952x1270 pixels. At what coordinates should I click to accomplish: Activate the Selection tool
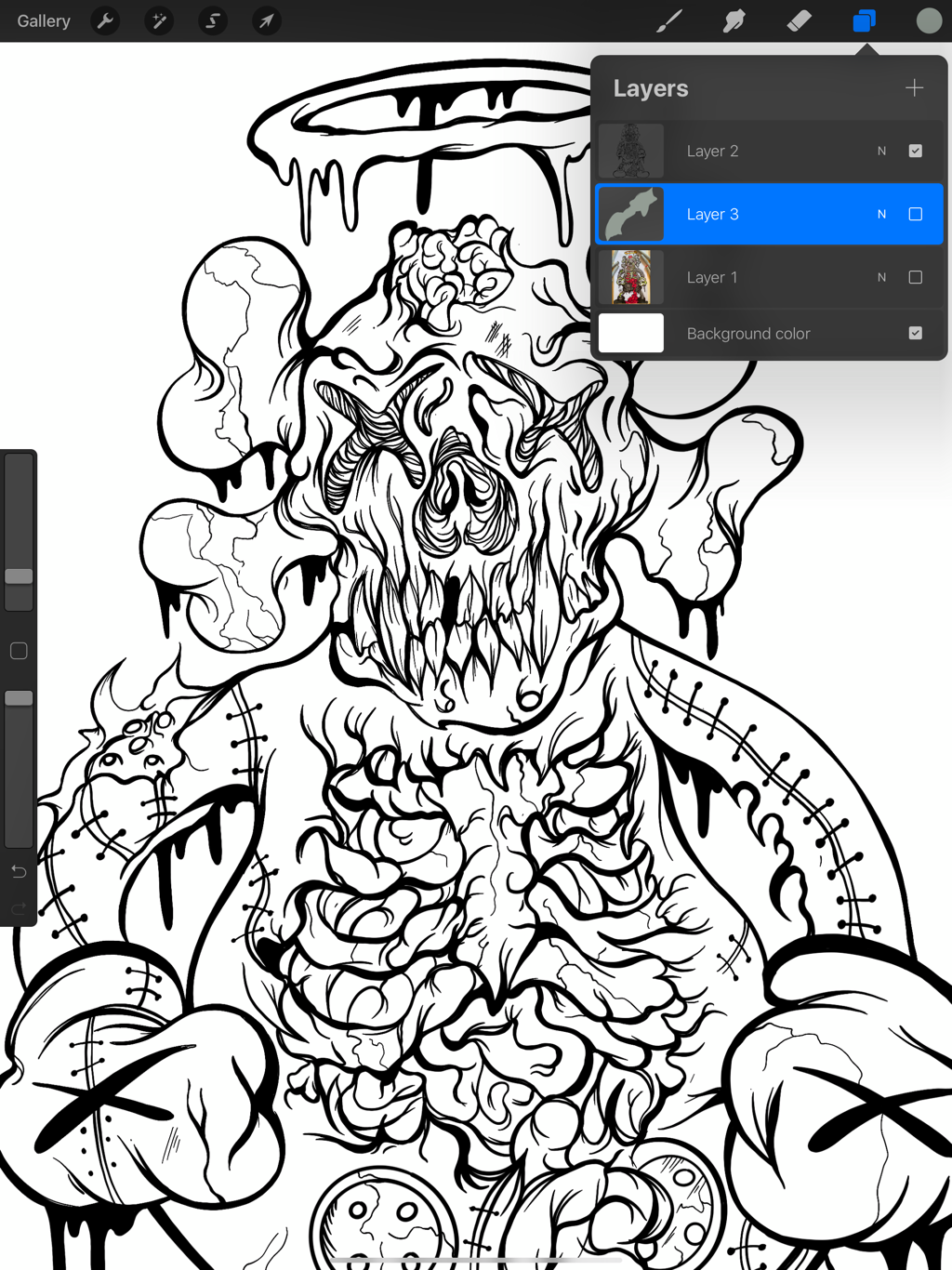coord(213,20)
